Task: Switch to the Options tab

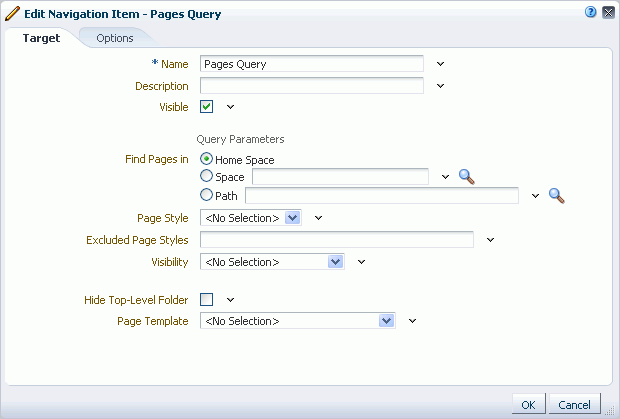Action: 115,38
